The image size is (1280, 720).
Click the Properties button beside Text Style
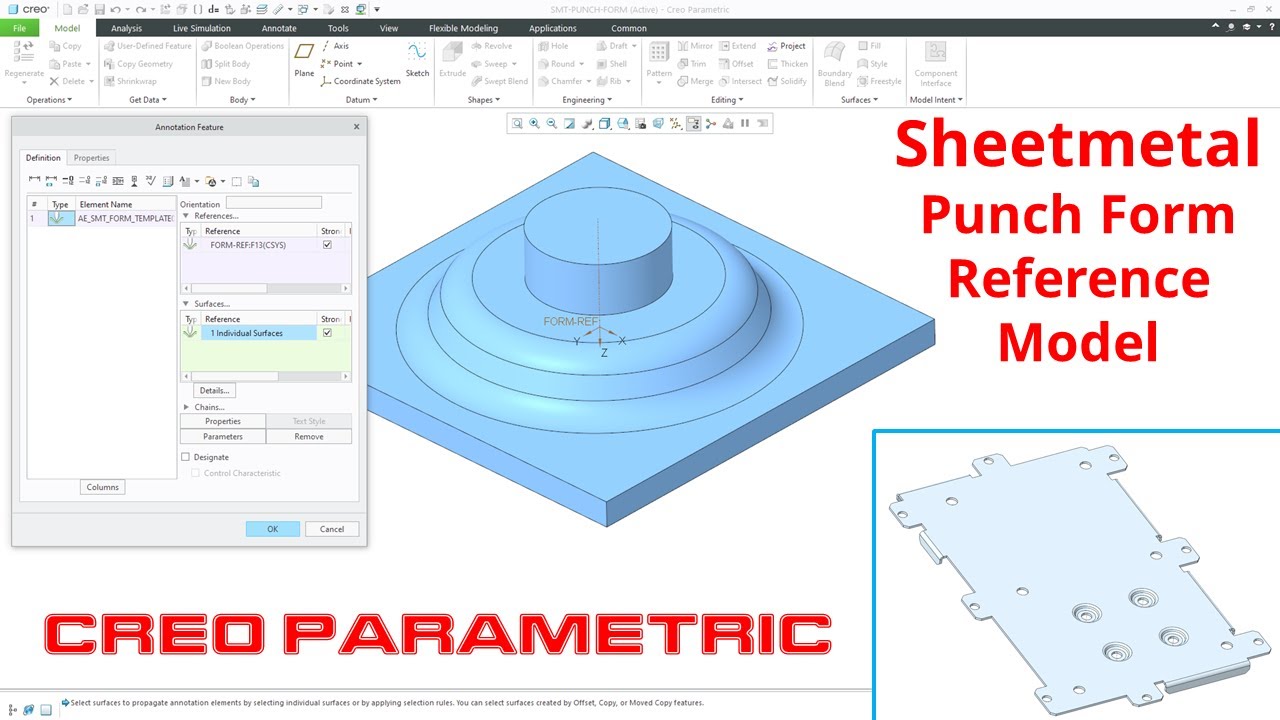point(223,421)
